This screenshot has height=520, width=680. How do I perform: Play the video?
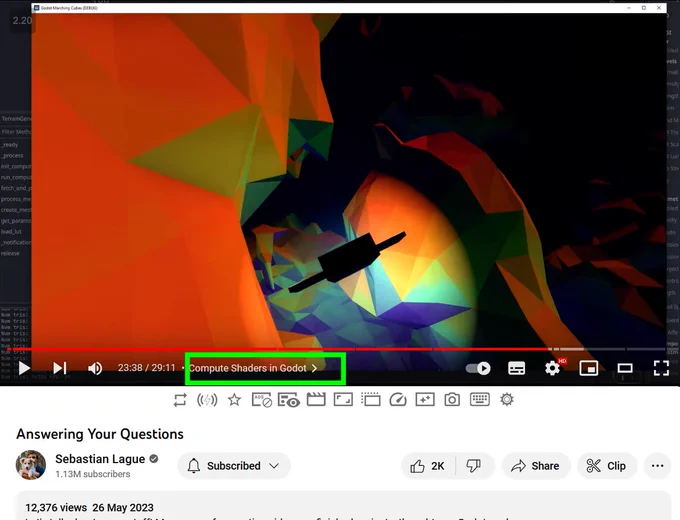24,368
